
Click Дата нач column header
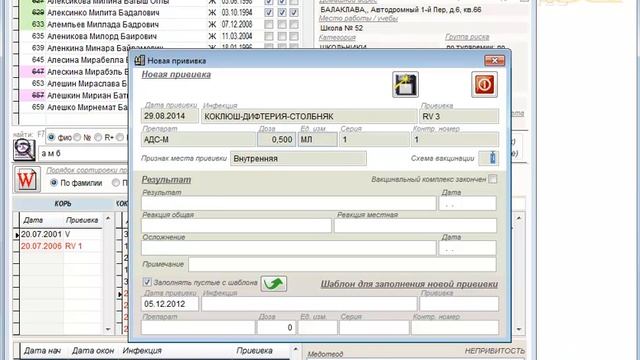(x=42, y=351)
